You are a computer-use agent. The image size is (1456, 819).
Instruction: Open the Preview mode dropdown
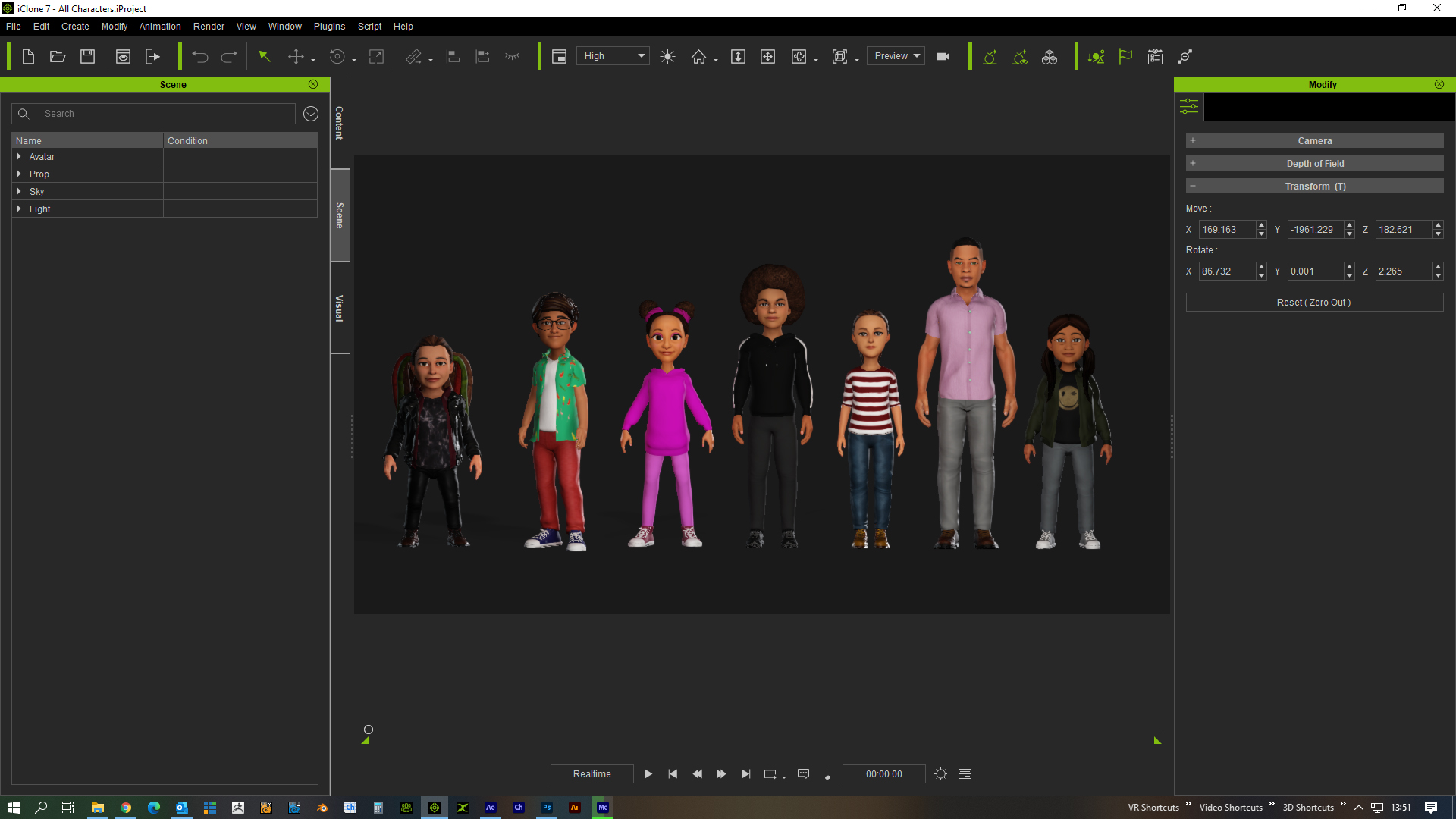(x=895, y=55)
